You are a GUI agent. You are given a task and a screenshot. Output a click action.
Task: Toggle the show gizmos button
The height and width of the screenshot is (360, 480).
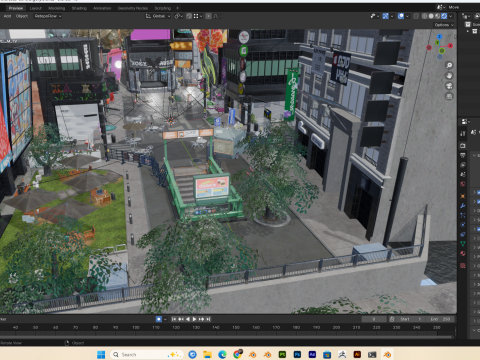tap(386, 16)
